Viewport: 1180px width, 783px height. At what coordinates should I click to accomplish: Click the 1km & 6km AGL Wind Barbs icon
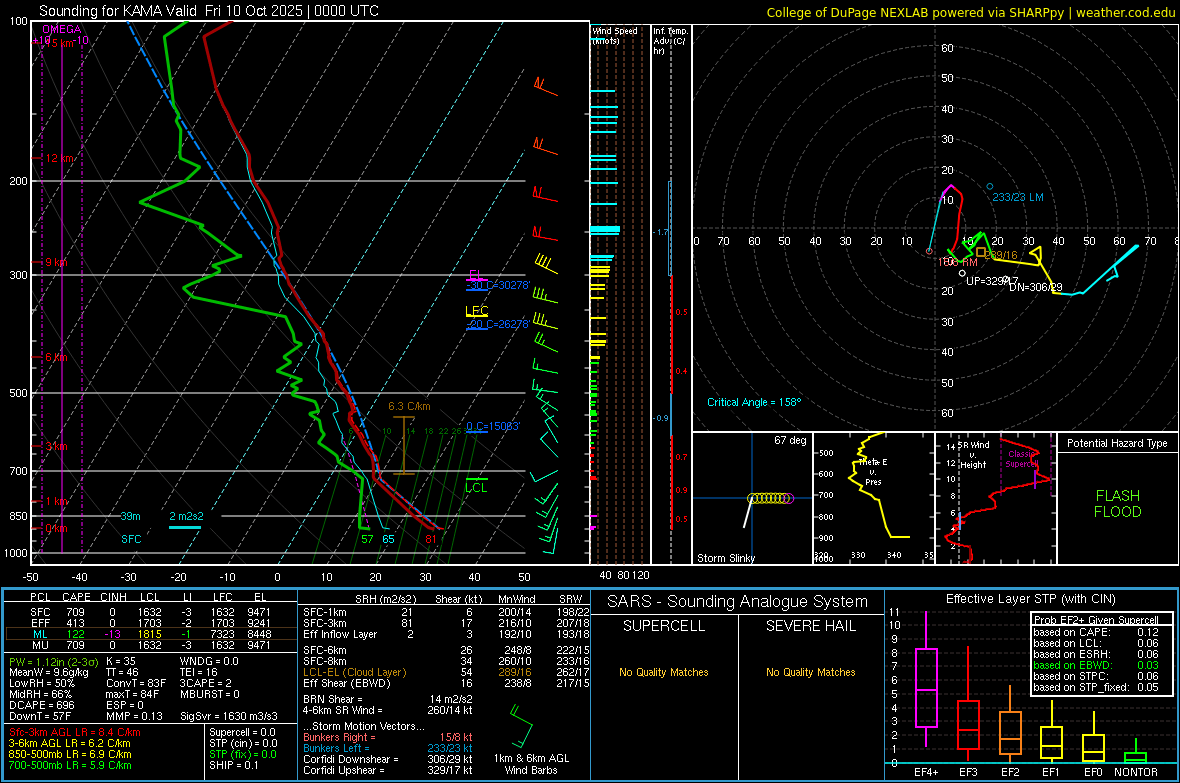522,726
